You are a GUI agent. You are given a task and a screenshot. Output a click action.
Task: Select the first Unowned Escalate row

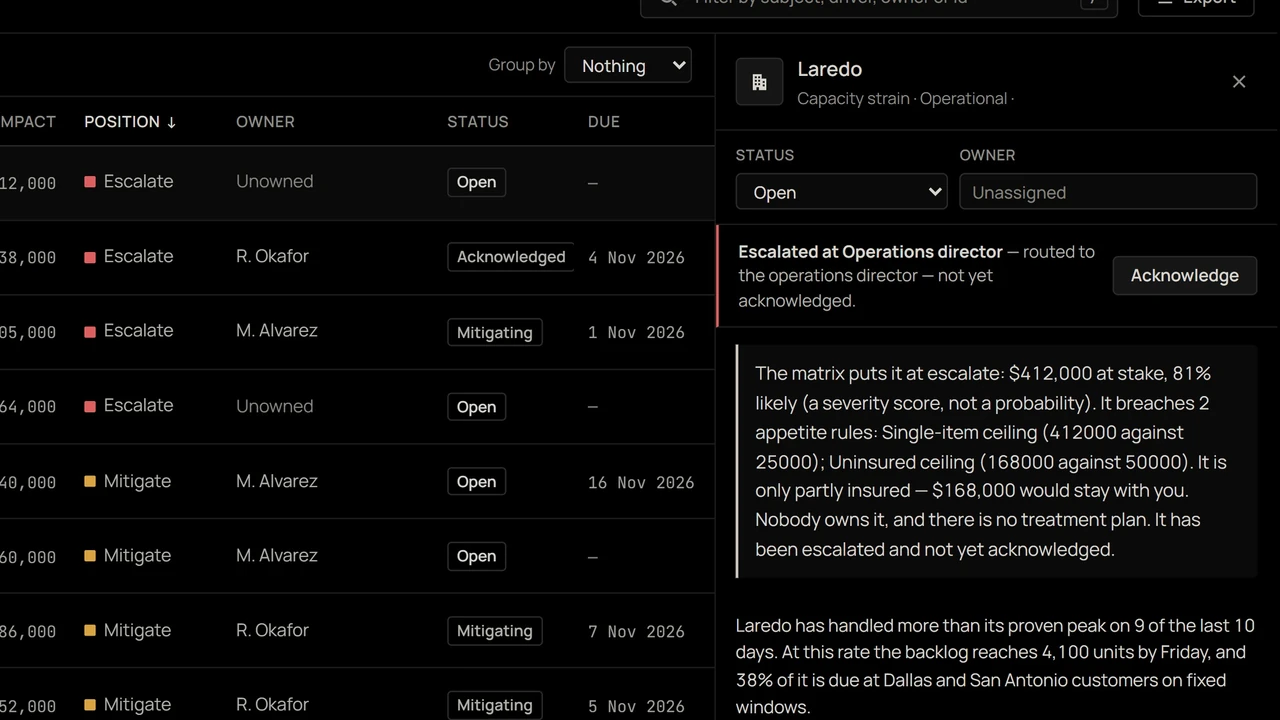coord(357,182)
